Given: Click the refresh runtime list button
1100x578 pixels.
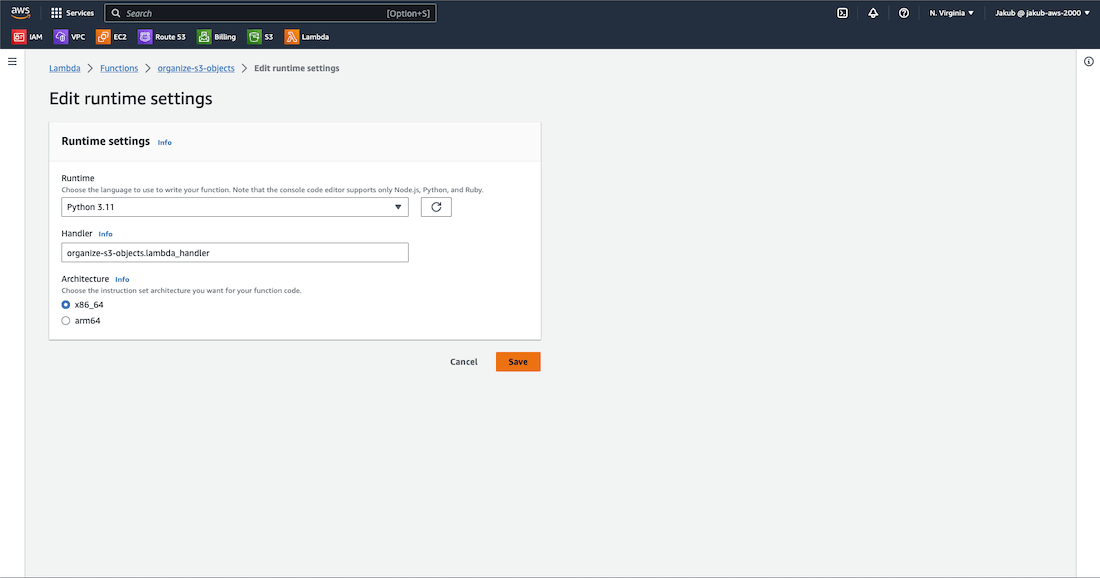Looking at the screenshot, I should [436, 207].
